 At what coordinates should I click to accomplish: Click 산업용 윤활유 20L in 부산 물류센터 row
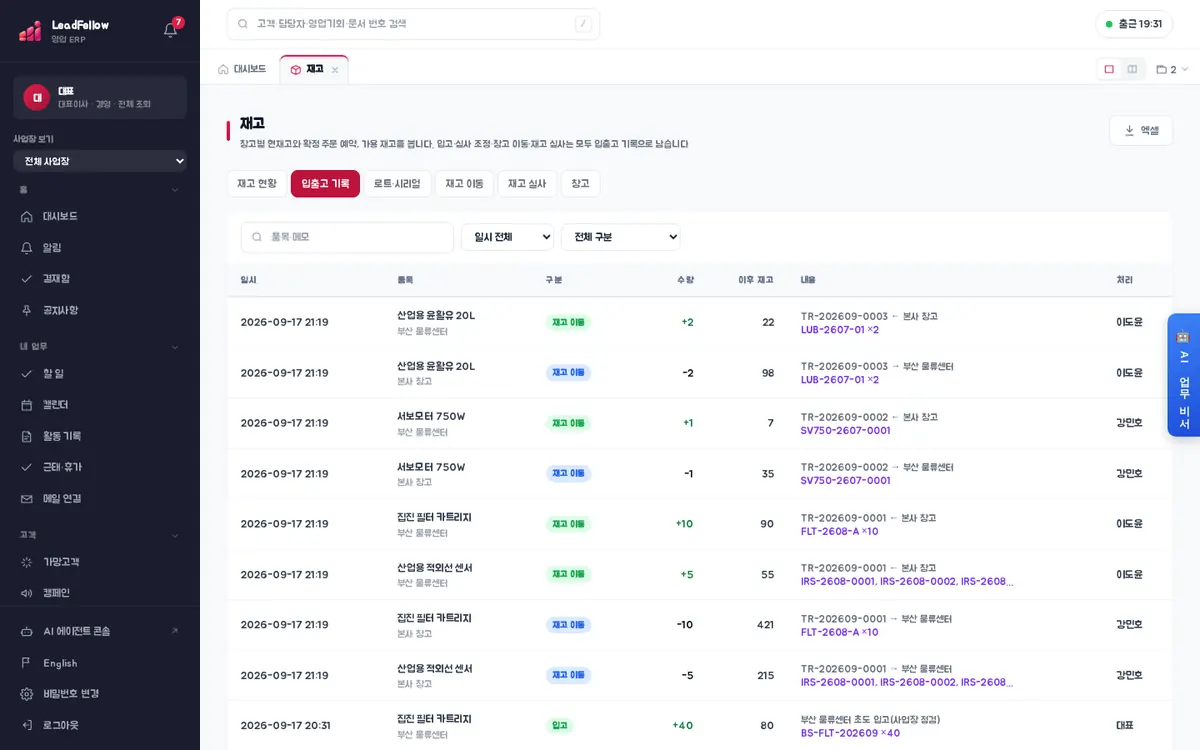tap(436, 315)
